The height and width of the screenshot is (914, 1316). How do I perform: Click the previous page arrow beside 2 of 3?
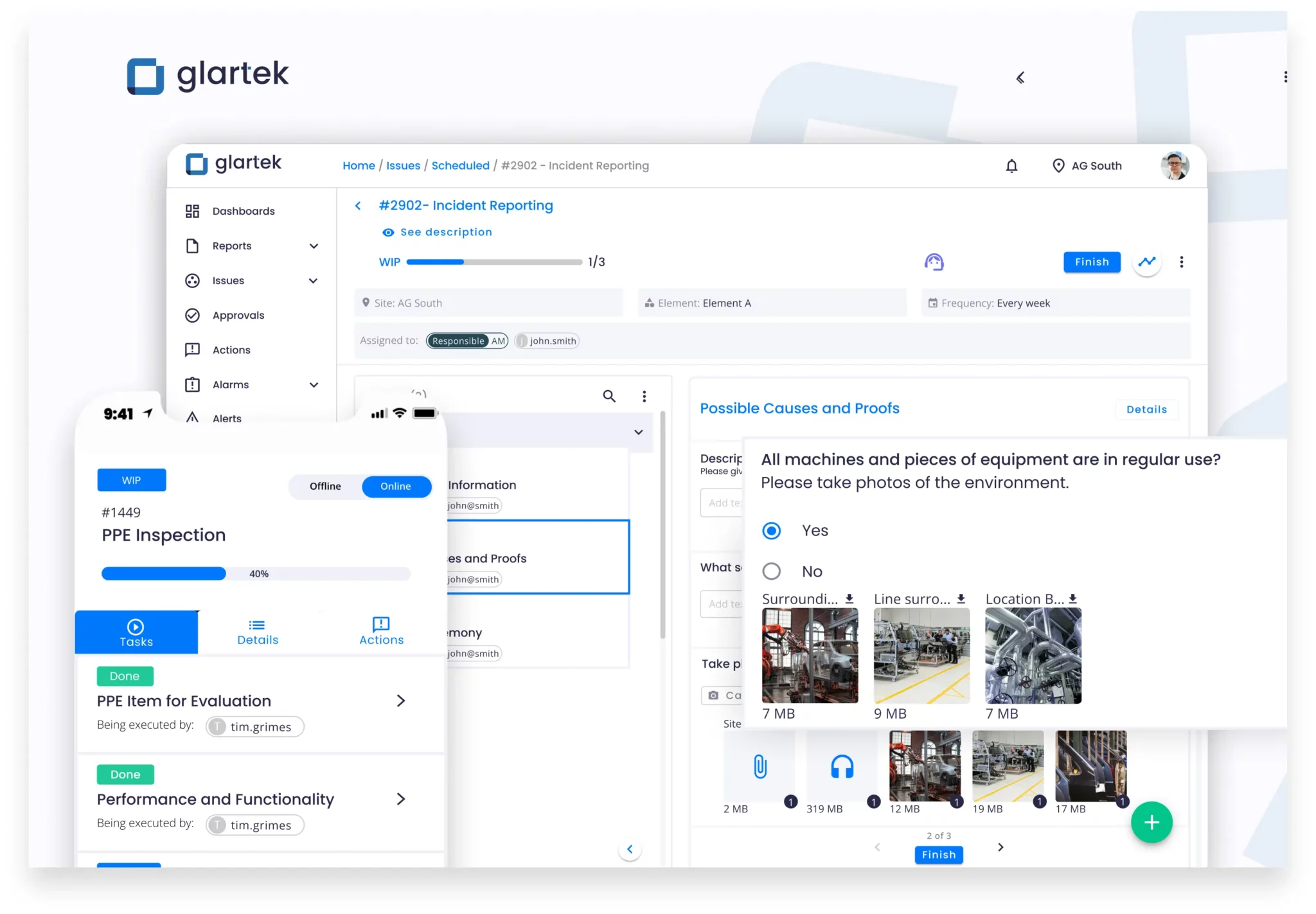pos(877,847)
